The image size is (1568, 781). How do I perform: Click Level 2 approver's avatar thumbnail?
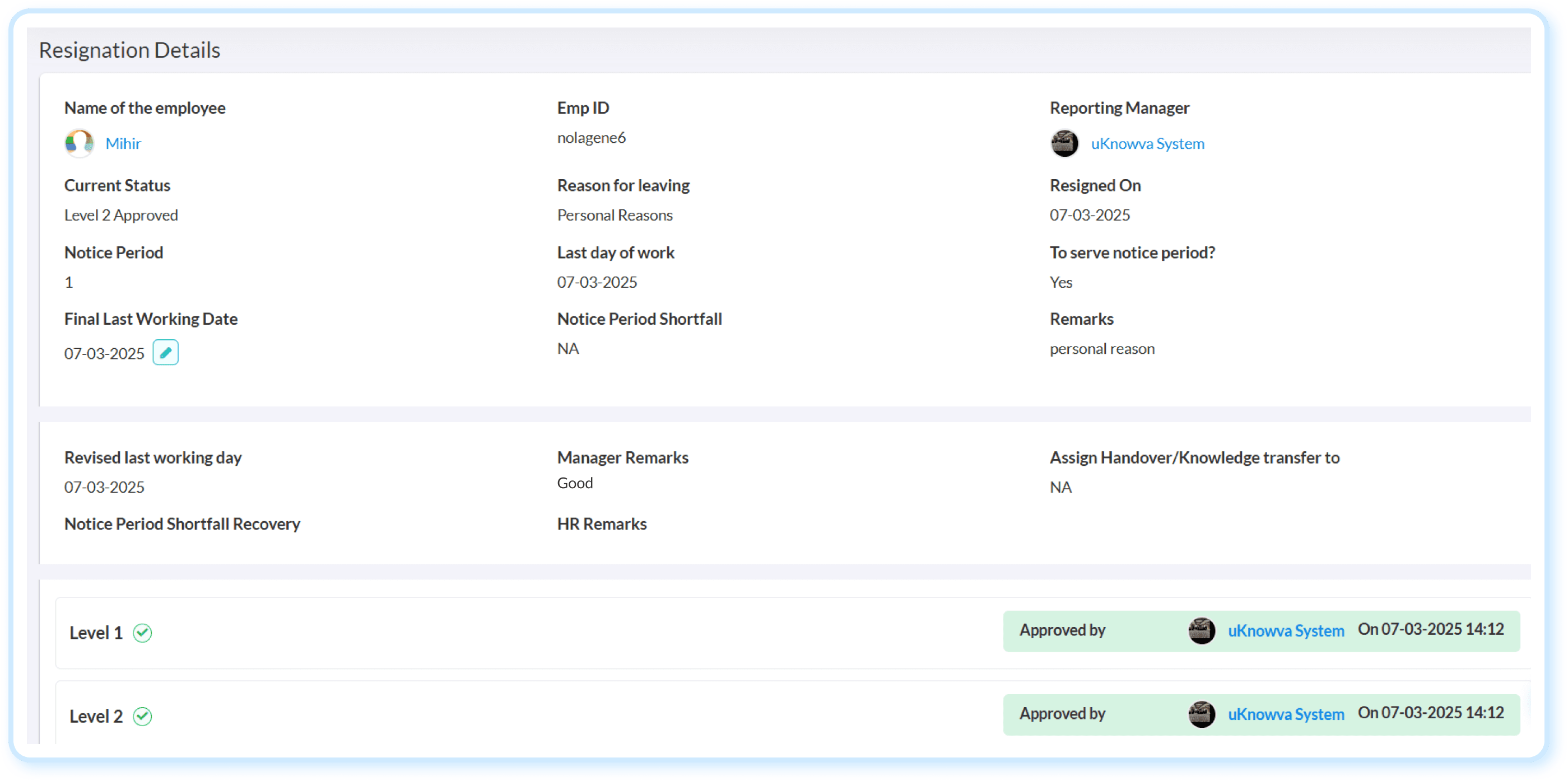coord(1202,714)
